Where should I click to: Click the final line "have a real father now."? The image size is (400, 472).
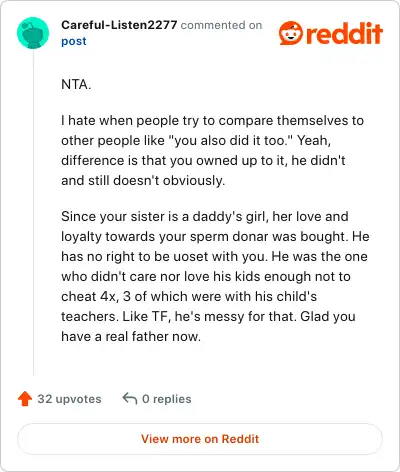(131, 336)
